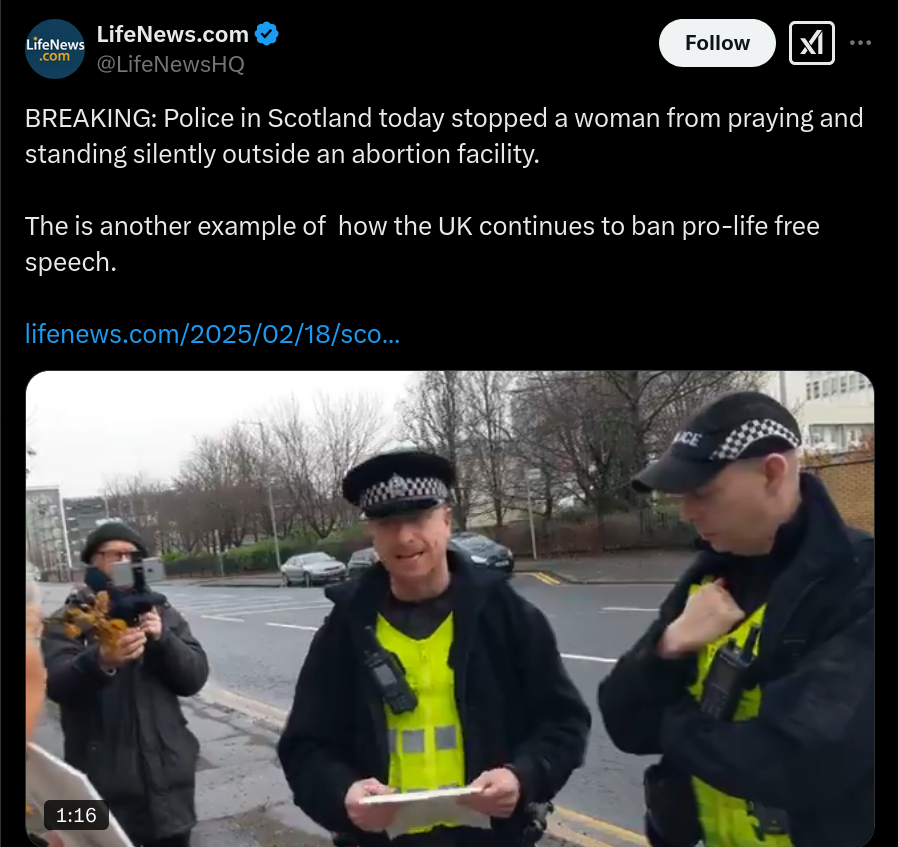Screen dimensions: 898x847
Task: Click the LifeNews.com display name
Action: click(x=172, y=34)
